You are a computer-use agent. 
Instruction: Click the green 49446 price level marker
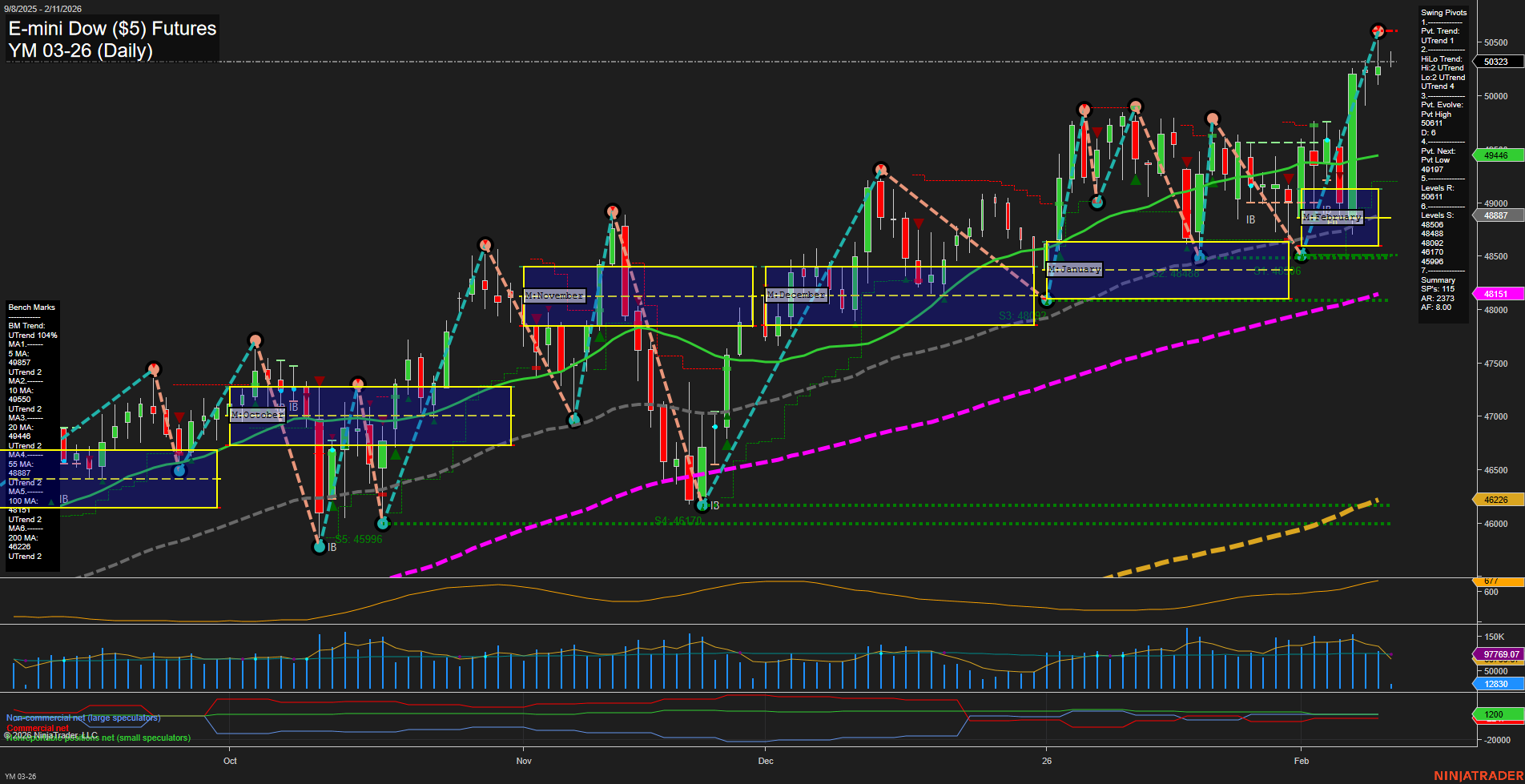(1497, 154)
